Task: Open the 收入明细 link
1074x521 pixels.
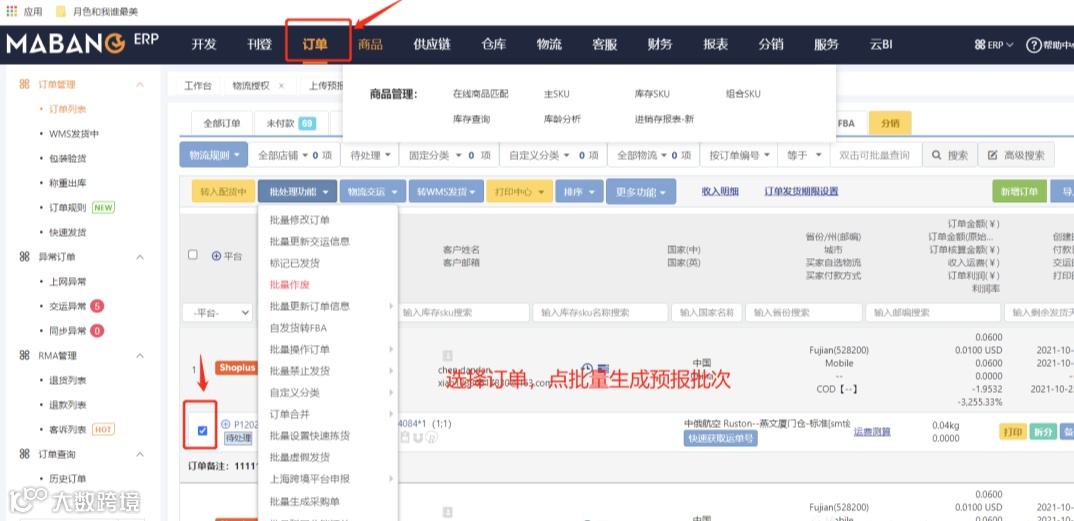Action: (x=720, y=192)
